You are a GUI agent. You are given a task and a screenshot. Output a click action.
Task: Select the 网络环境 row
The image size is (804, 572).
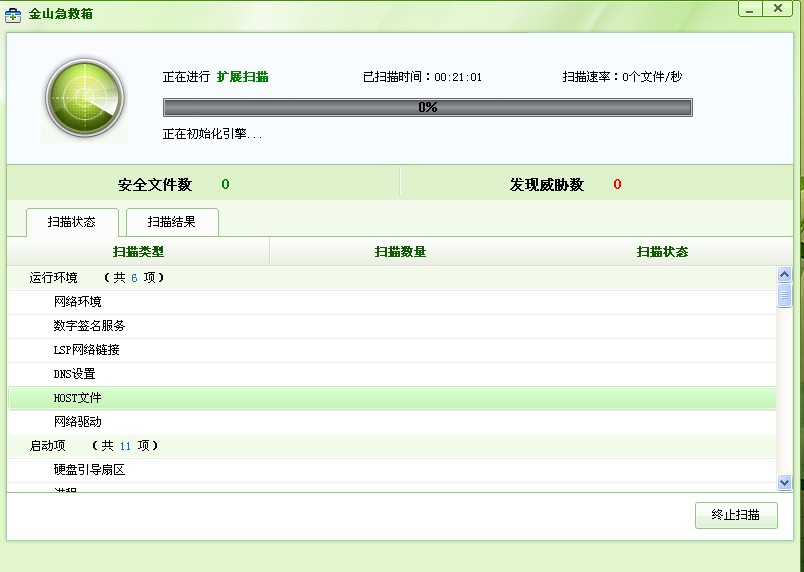[392, 302]
